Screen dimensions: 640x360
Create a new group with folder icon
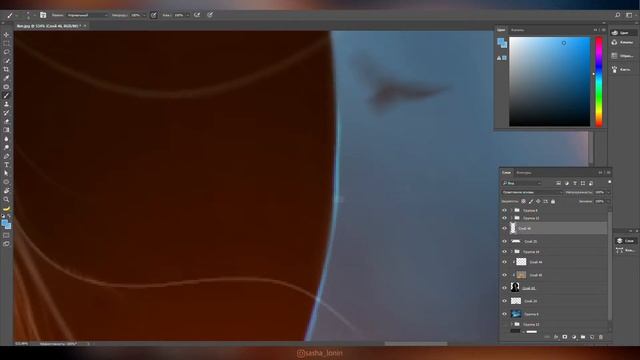point(583,337)
